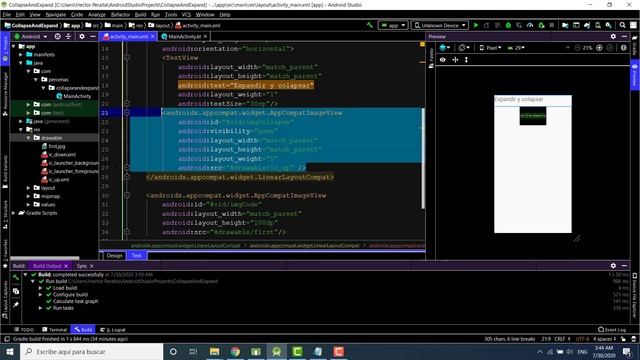The height and width of the screenshot is (360, 640).
Task: Open API level 29 dropdown in preview
Action: (x=516, y=48)
